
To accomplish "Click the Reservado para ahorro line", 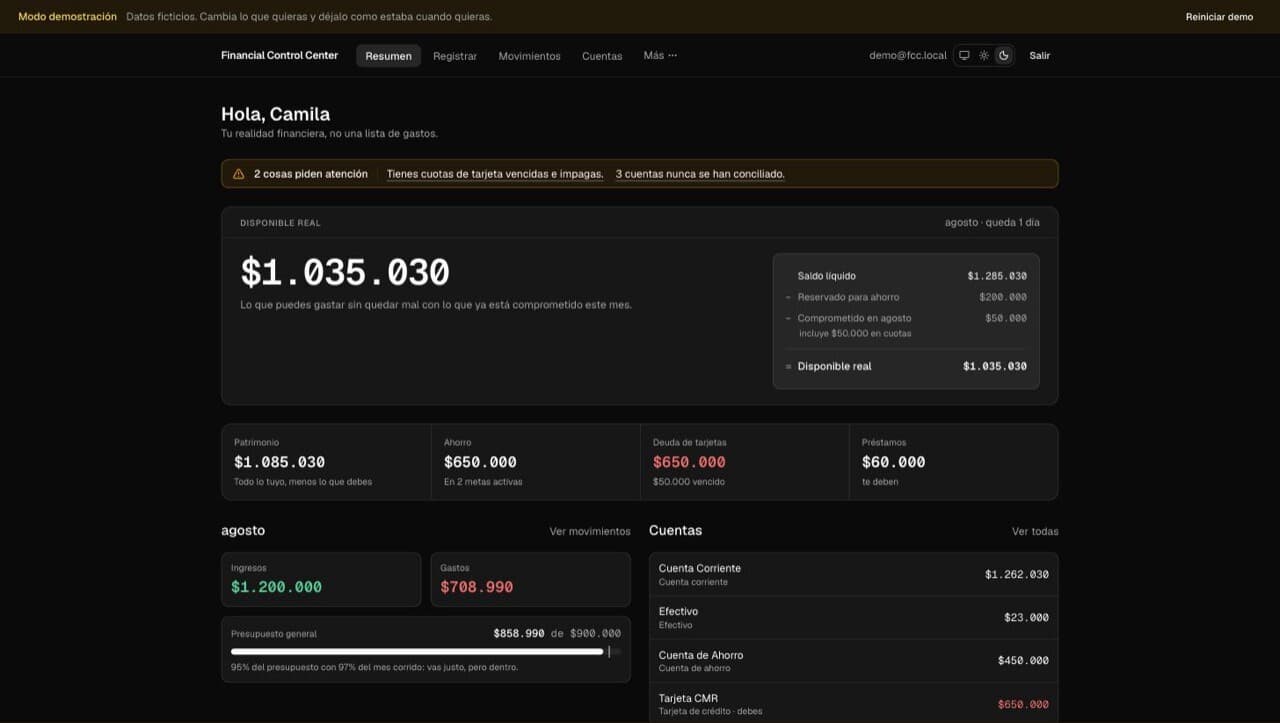I will tap(906, 297).
